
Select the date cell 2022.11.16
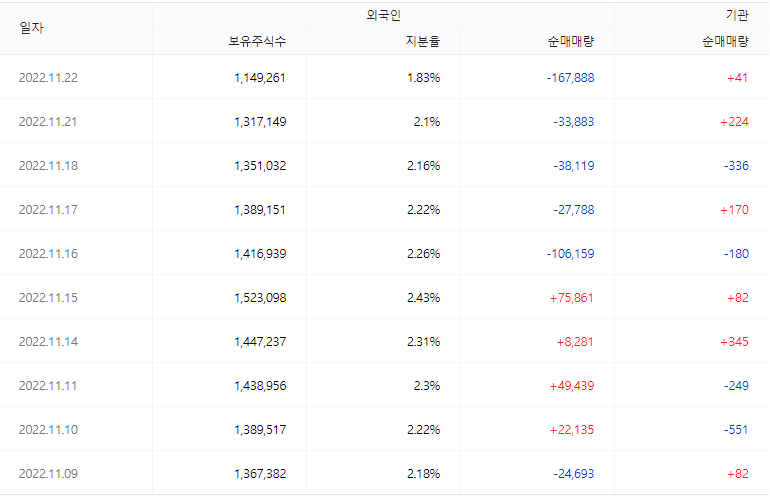(48, 253)
